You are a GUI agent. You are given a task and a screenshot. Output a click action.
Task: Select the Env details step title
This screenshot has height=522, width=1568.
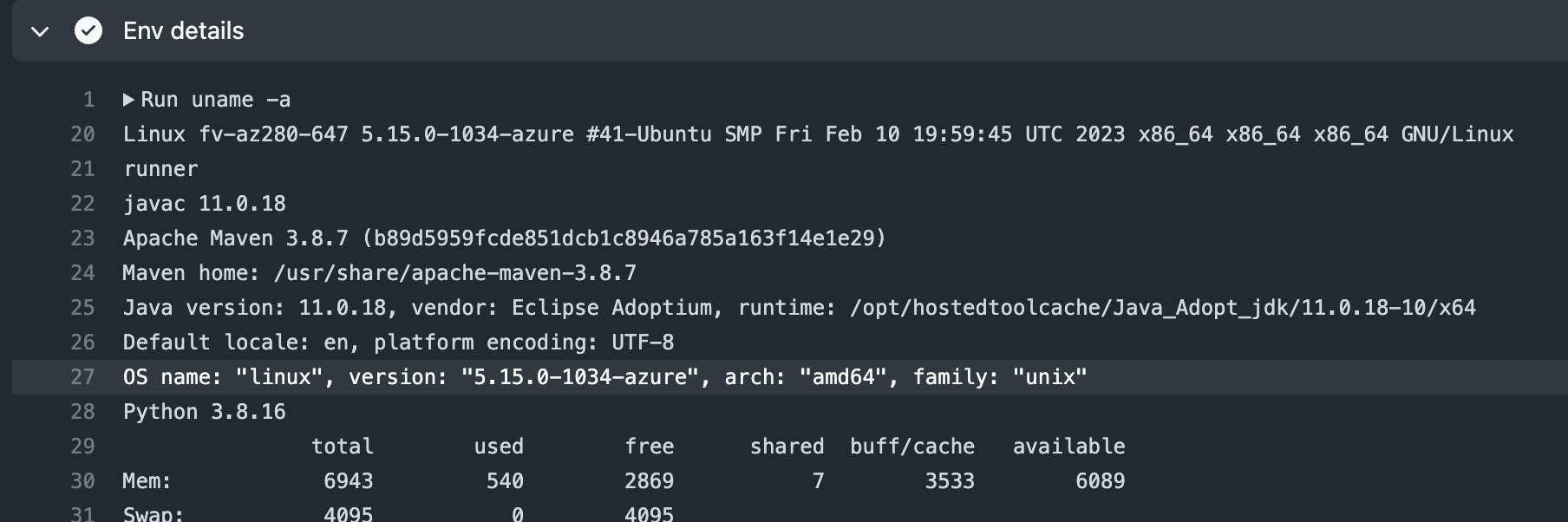coord(183,31)
